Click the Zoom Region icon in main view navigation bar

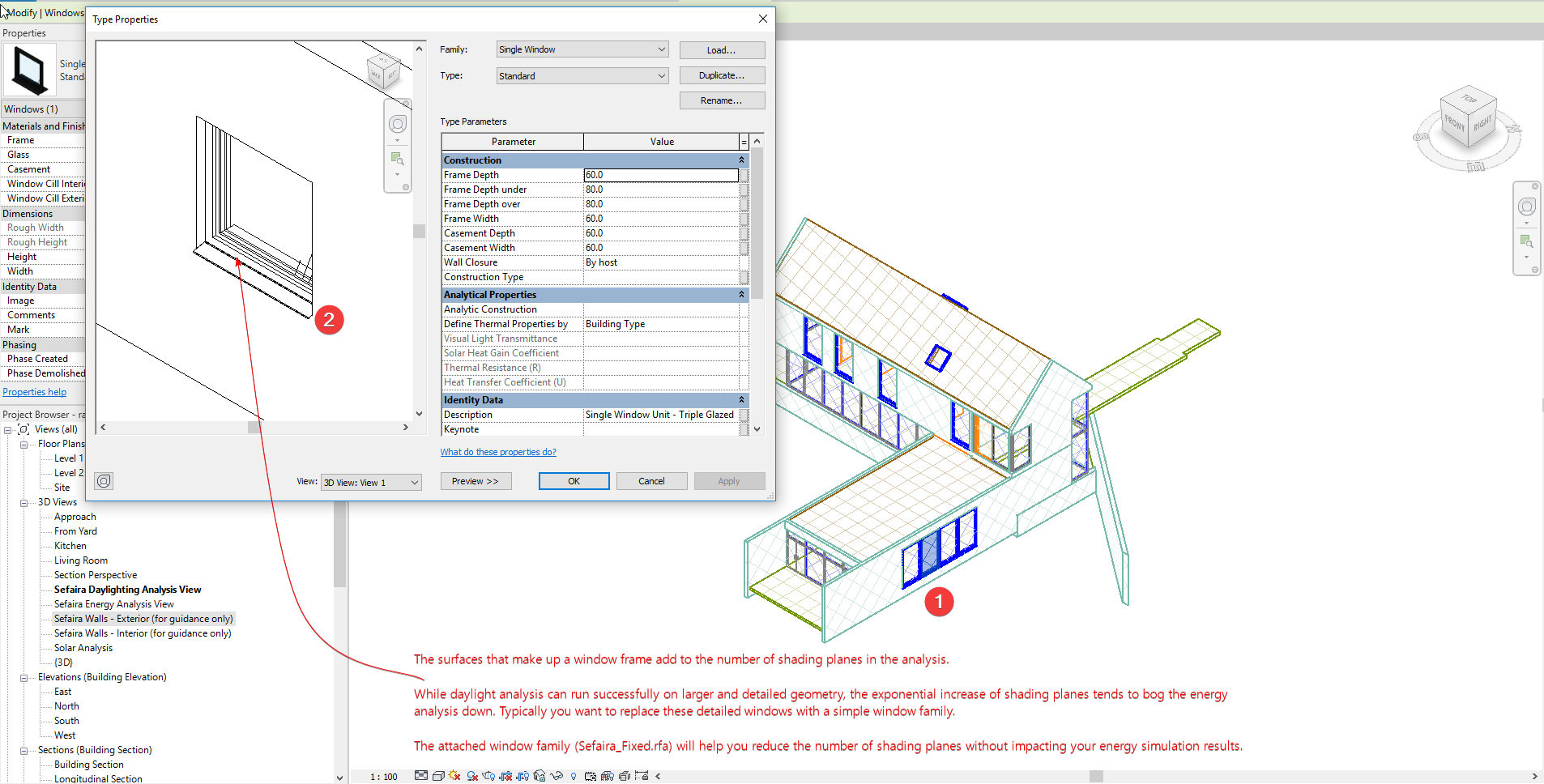[1527, 241]
